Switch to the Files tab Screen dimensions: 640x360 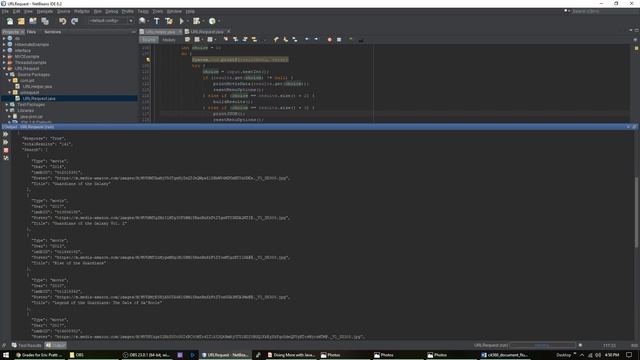tap(31, 32)
